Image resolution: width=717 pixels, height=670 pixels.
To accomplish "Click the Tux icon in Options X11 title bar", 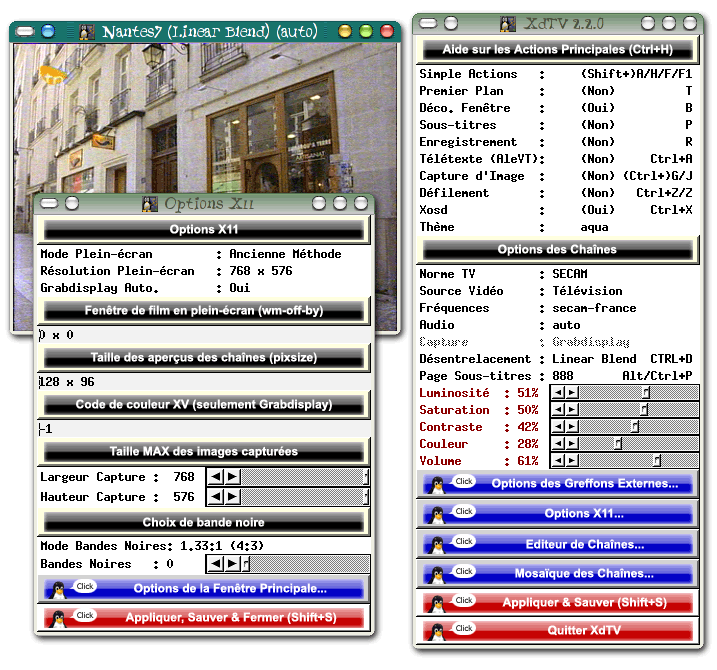I will [150, 204].
